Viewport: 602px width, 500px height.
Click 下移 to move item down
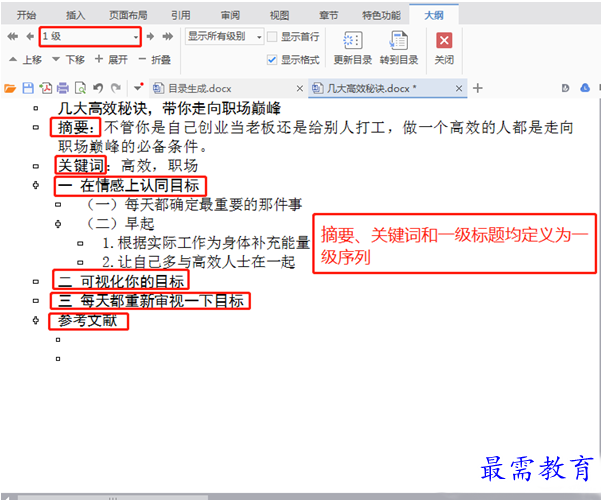click(68, 60)
